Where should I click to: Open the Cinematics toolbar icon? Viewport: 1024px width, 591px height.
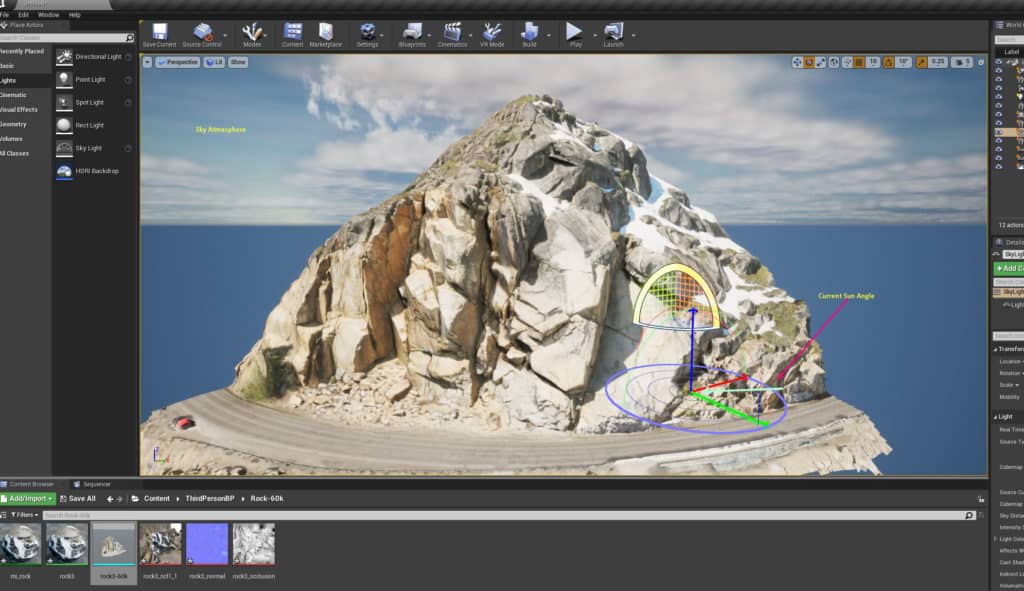point(452,35)
